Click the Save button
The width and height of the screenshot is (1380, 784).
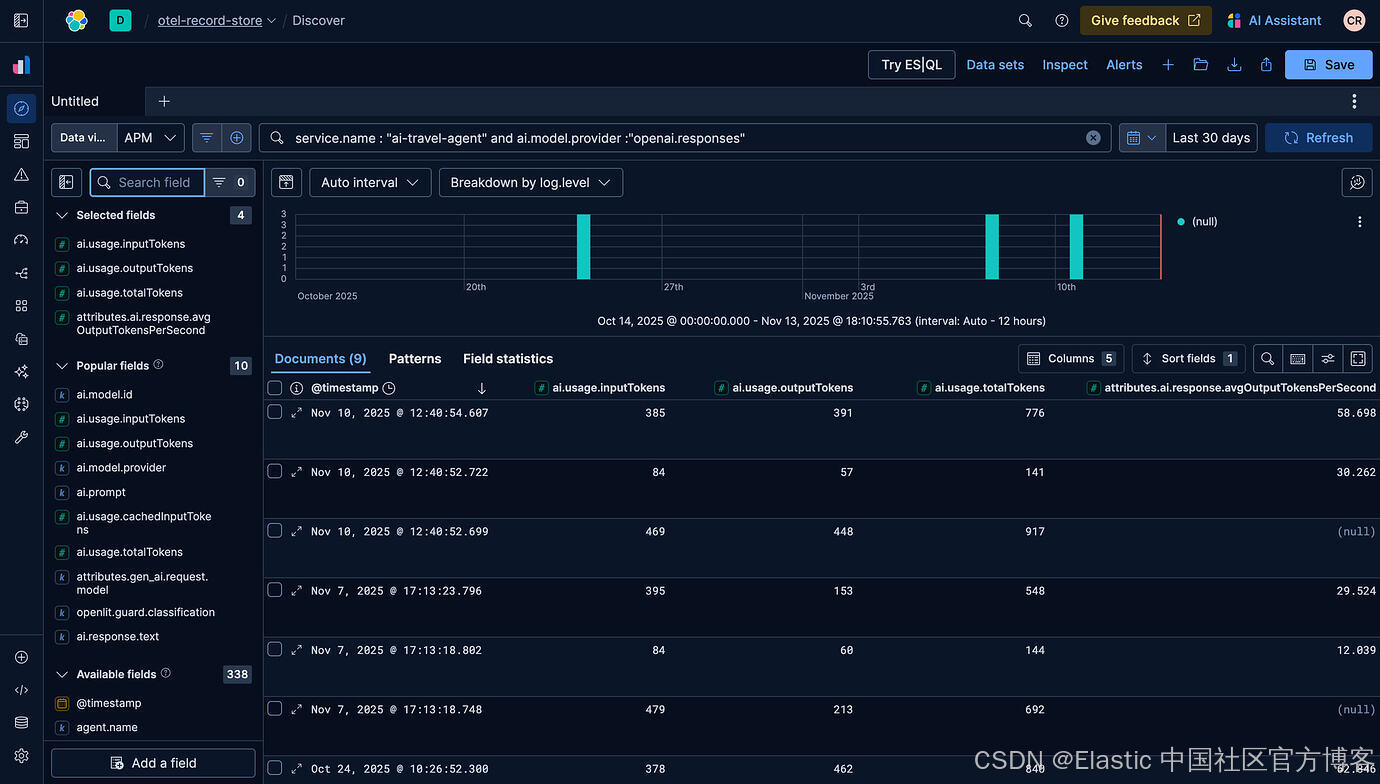(1328, 64)
